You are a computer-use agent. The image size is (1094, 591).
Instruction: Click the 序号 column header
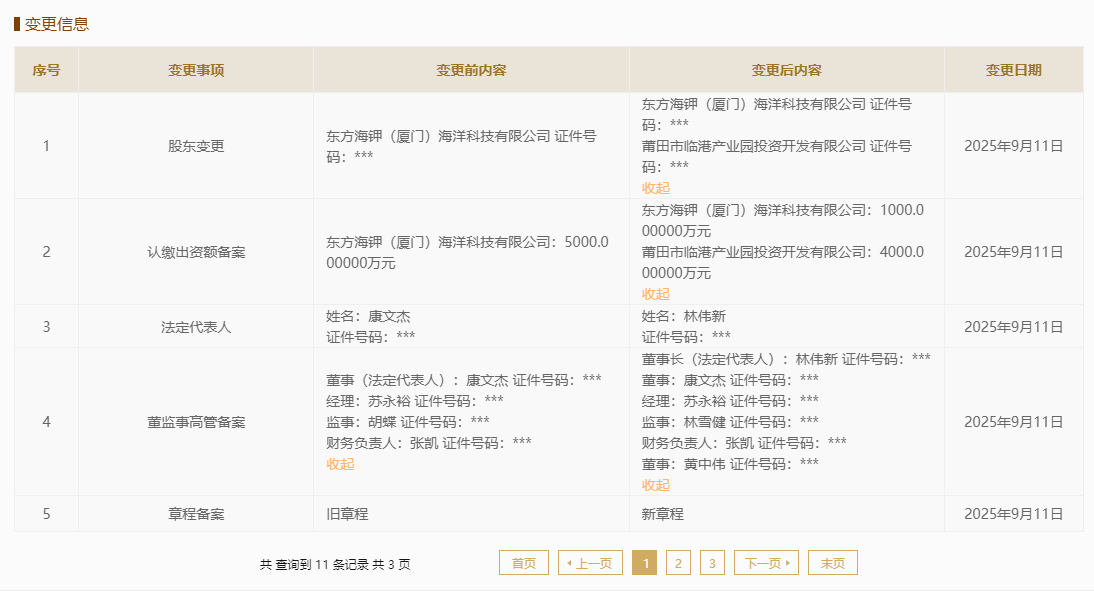click(46, 70)
